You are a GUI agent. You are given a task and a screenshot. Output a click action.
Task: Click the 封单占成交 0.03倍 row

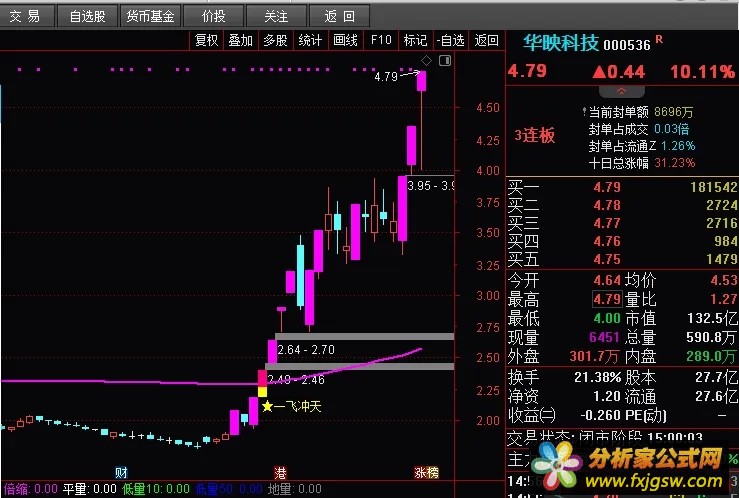(639, 129)
